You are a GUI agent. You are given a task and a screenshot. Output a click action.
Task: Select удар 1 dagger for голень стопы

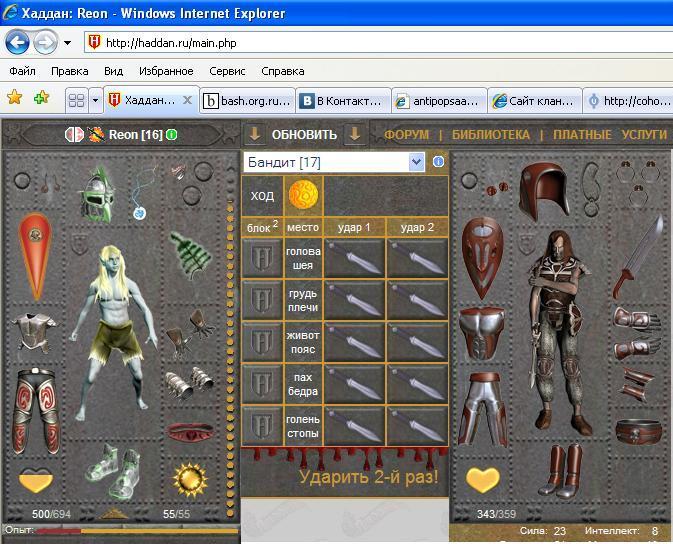pyautogui.click(x=355, y=426)
